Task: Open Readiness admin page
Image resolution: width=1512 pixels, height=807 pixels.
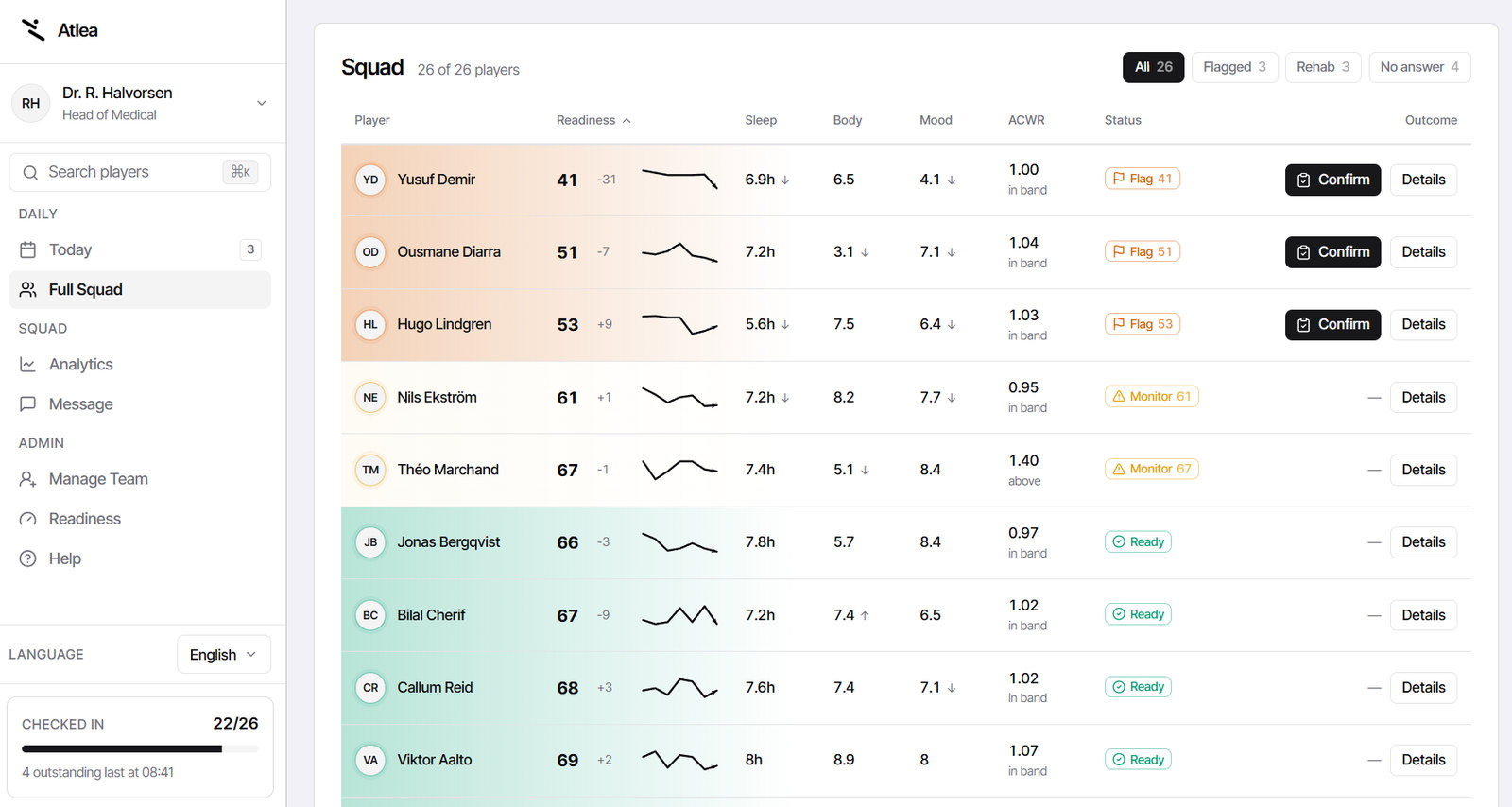Action: (x=140, y=518)
